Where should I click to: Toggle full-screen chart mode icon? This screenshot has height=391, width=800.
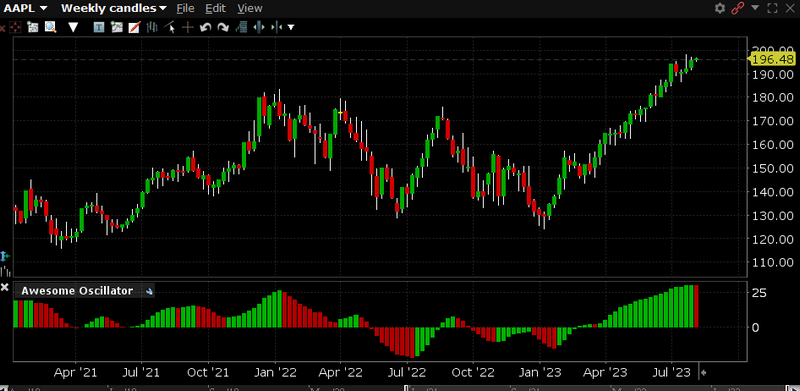(x=772, y=8)
